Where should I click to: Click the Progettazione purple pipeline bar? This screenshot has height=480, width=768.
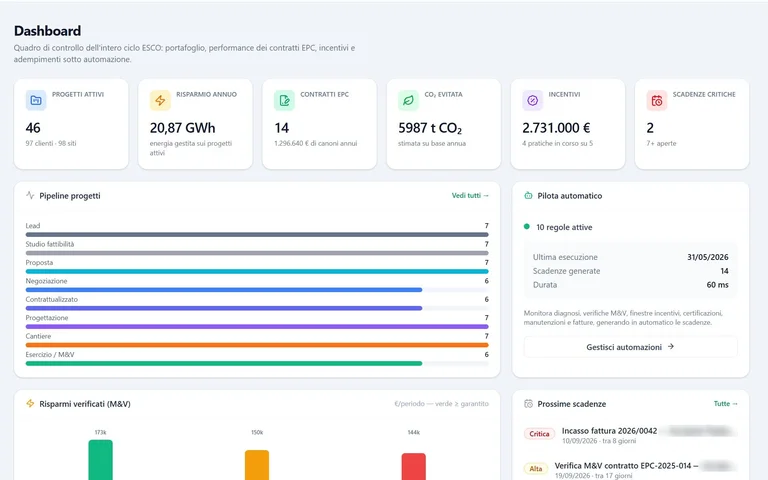coord(257,327)
